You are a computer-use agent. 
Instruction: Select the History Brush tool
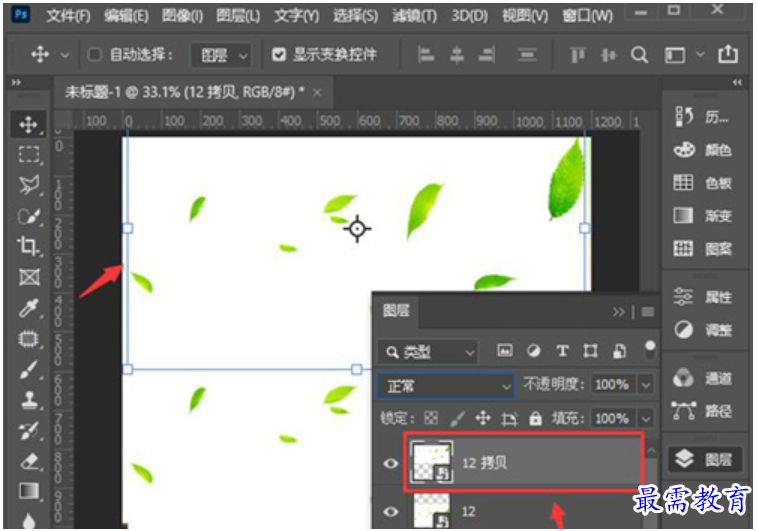pyautogui.click(x=28, y=431)
